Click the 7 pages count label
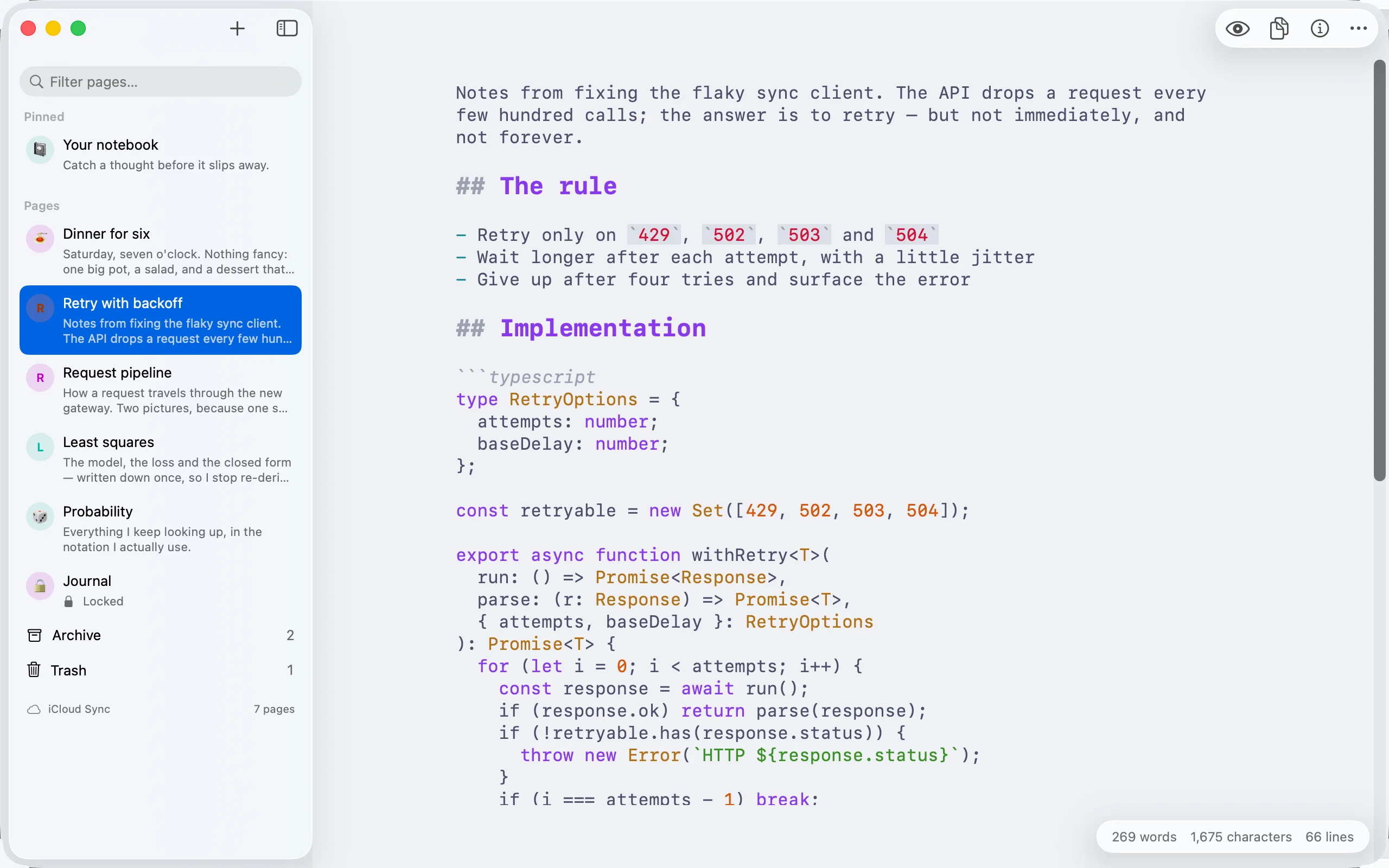1389x868 pixels. 275,709
